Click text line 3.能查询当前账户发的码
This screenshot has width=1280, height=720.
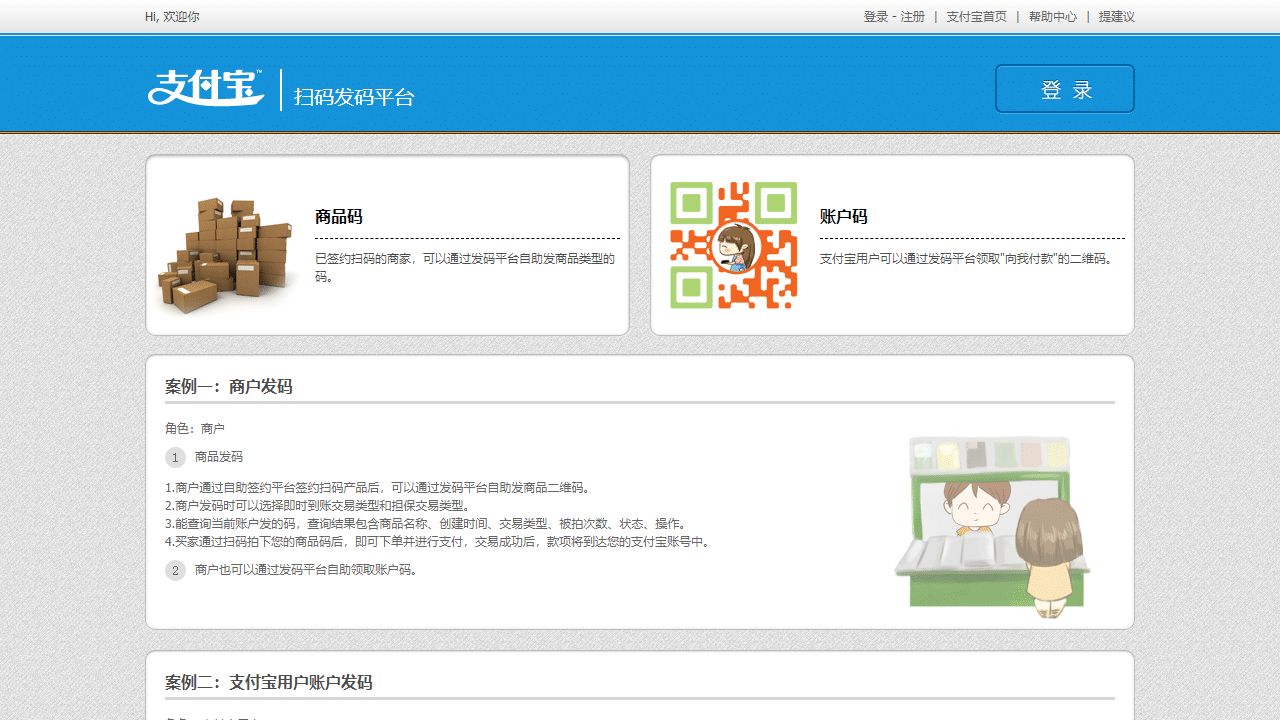point(428,524)
